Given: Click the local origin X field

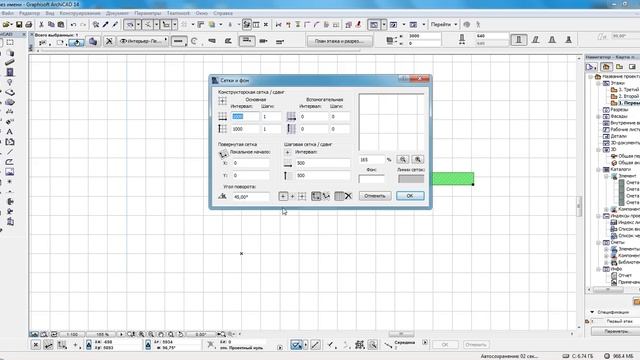Looking at the screenshot, I should point(251,163).
